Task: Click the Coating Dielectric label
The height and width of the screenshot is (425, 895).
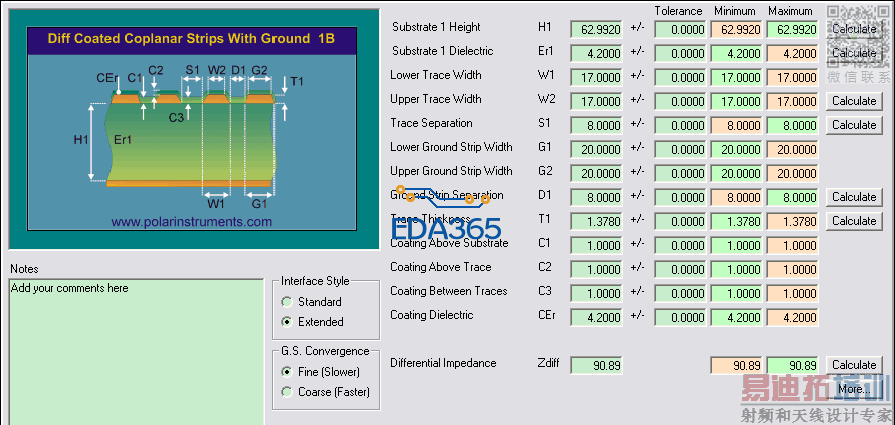Action: [432, 314]
